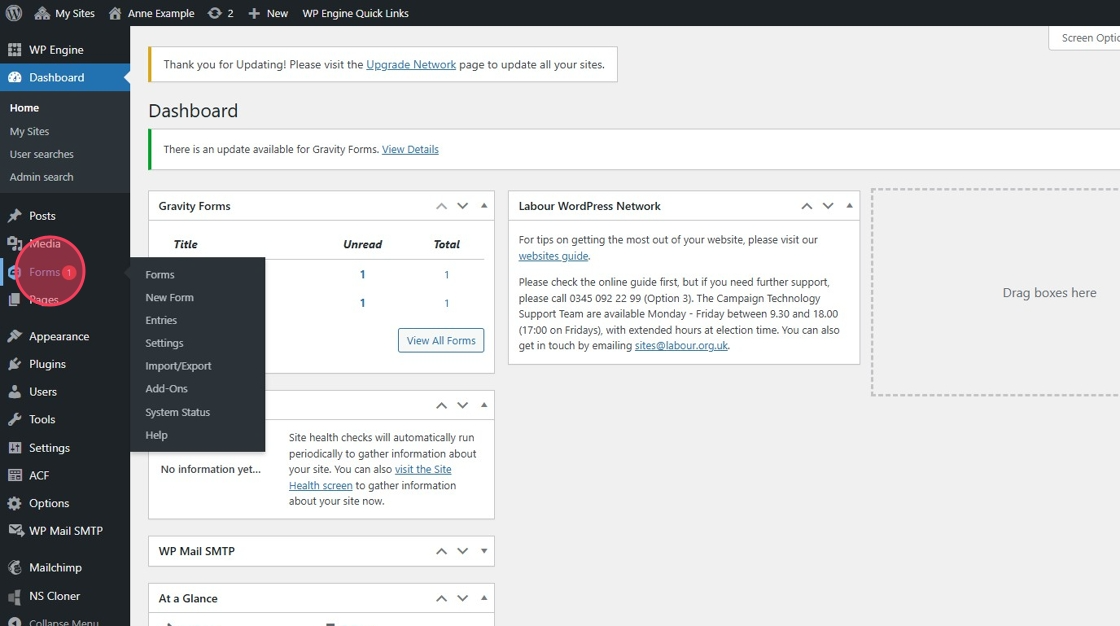Open User searches in Dashboard submenu
1120x626 pixels.
(x=41, y=154)
